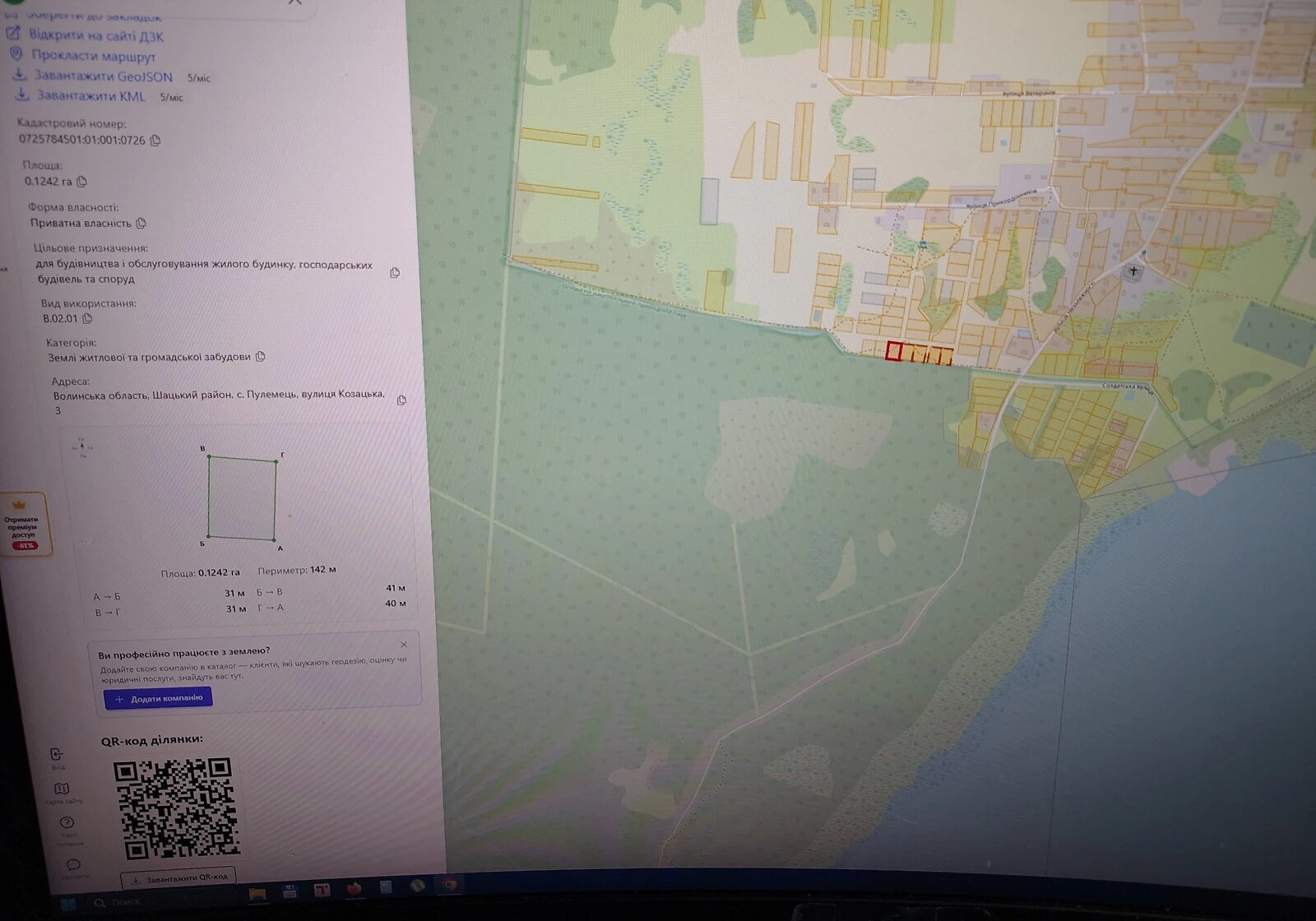Open the login 'Вхід' sidebar icon
The height and width of the screenshot is (921, 1316).
57,758
